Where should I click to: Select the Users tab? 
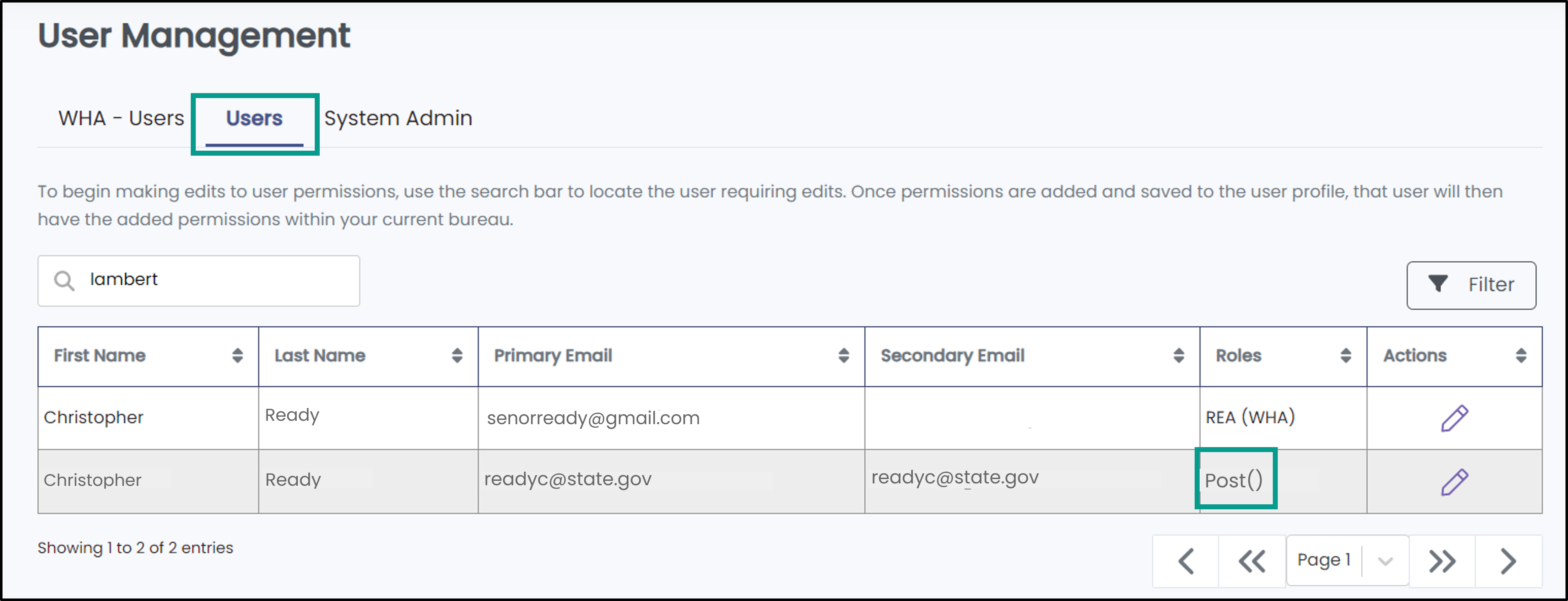point(254,118)
